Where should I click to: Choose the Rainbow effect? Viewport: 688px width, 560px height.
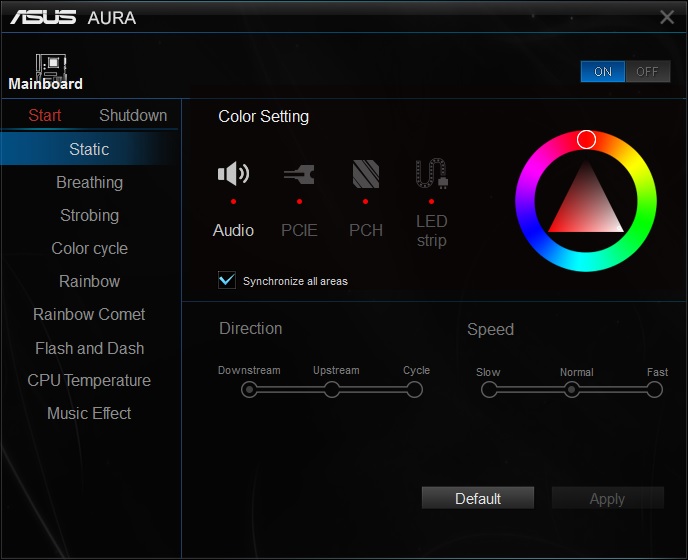click(x=90, y=281)
